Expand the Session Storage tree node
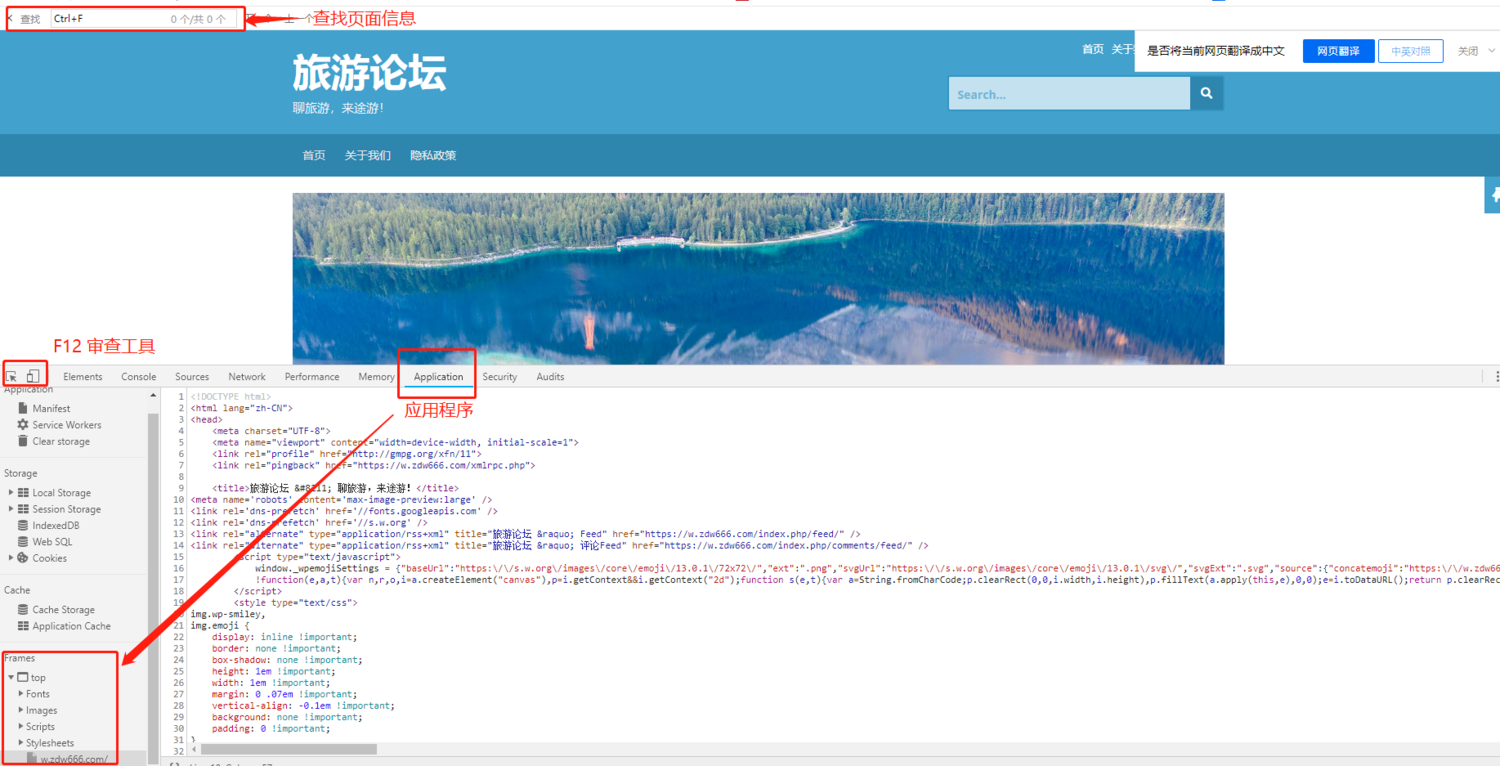This screenshot has height=766, width=1500. click(11, 509)
